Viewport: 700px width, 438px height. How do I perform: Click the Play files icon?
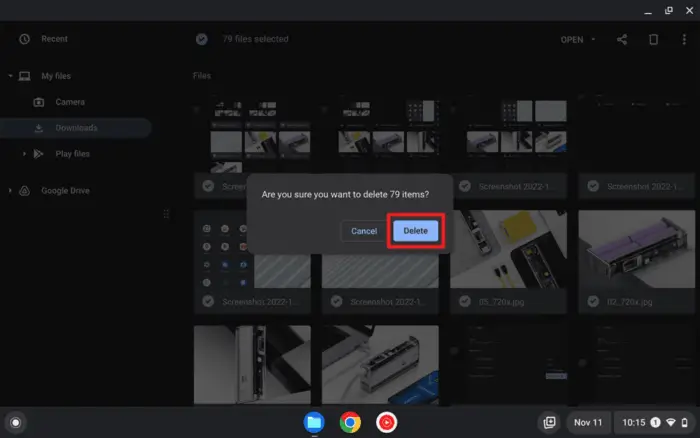coord(38,154)
